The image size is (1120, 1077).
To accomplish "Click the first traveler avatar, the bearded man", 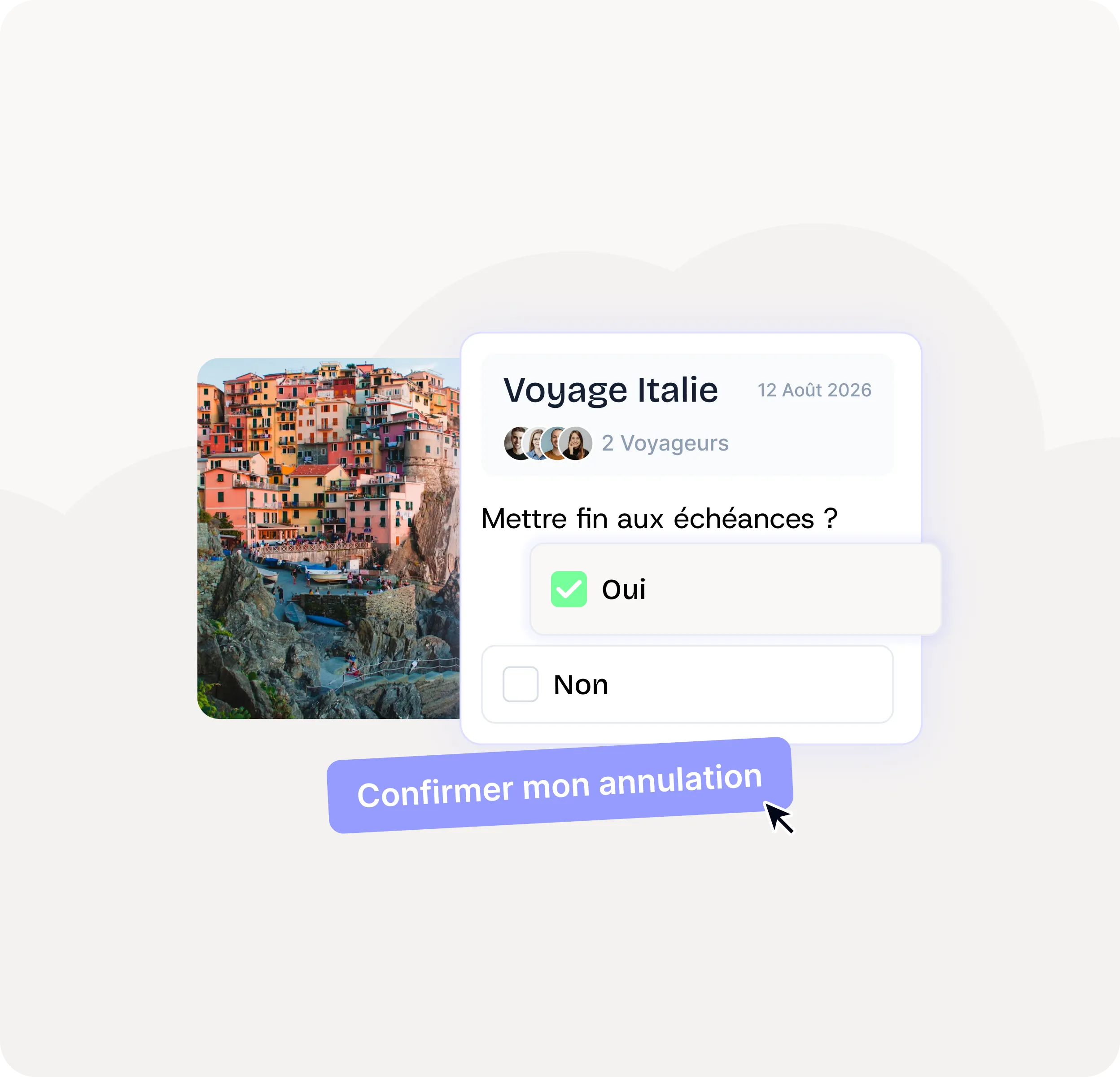I will click(x=518, y=443).
